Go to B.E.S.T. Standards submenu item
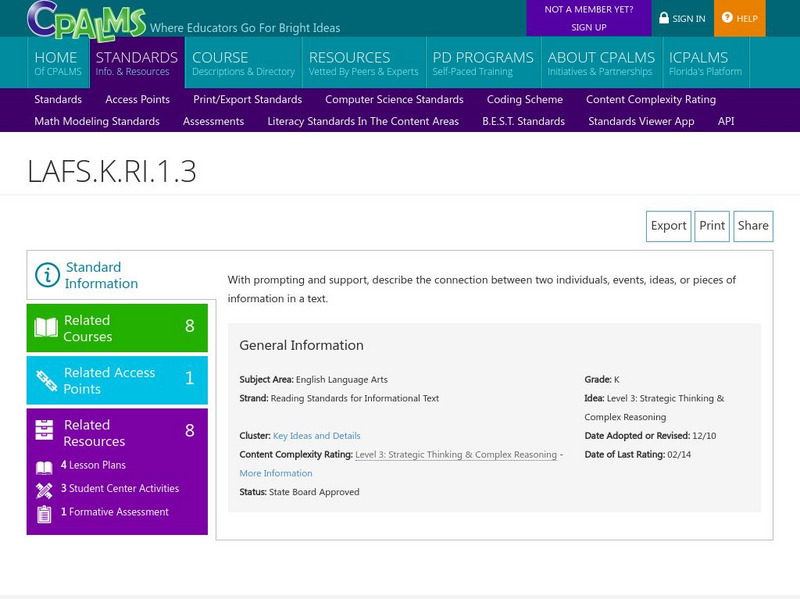The width and height of the screenshot is (800, 599). (523, 121)
